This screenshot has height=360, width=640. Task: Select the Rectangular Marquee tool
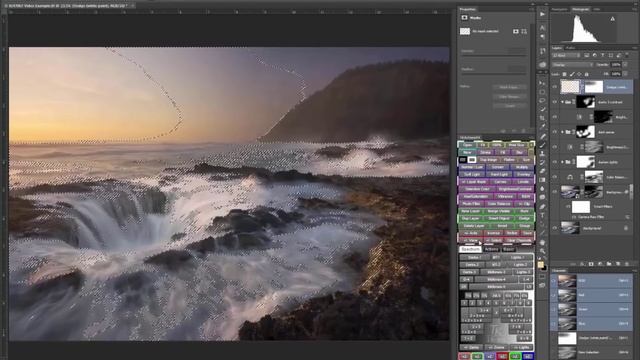tap(542, 91)
